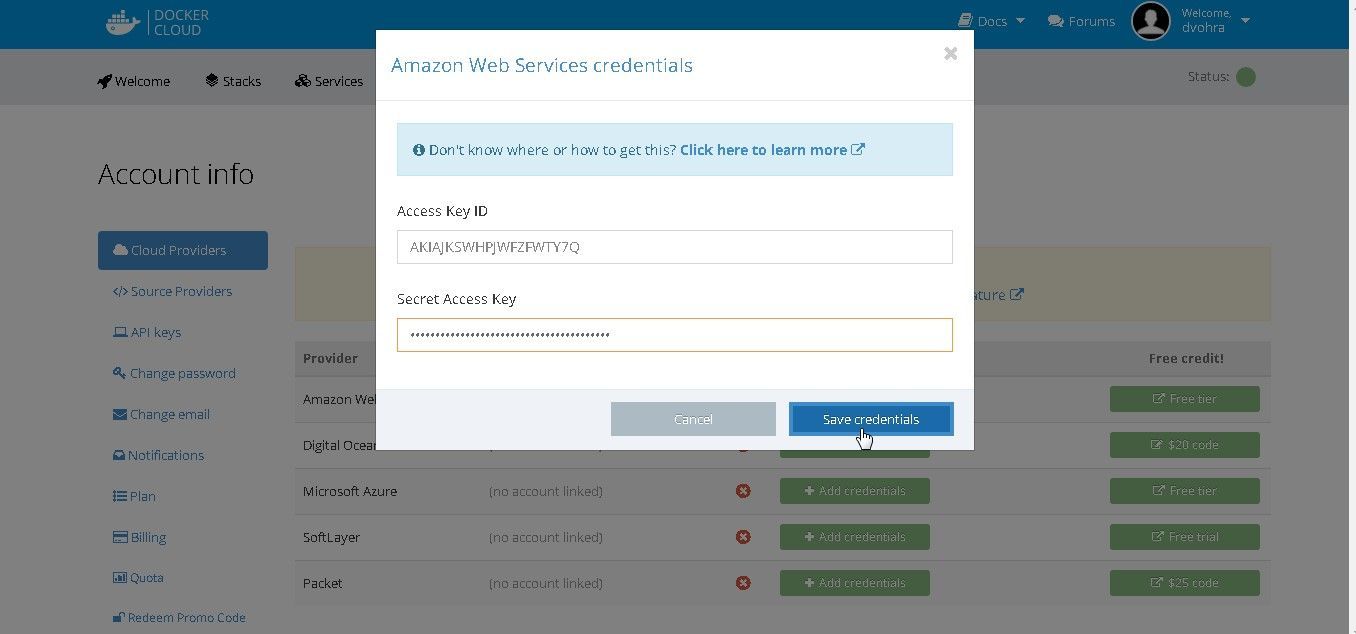1356x634 pixels.
Task: Click red unlinked icon for Packet
Action: (x=743, y=583)
